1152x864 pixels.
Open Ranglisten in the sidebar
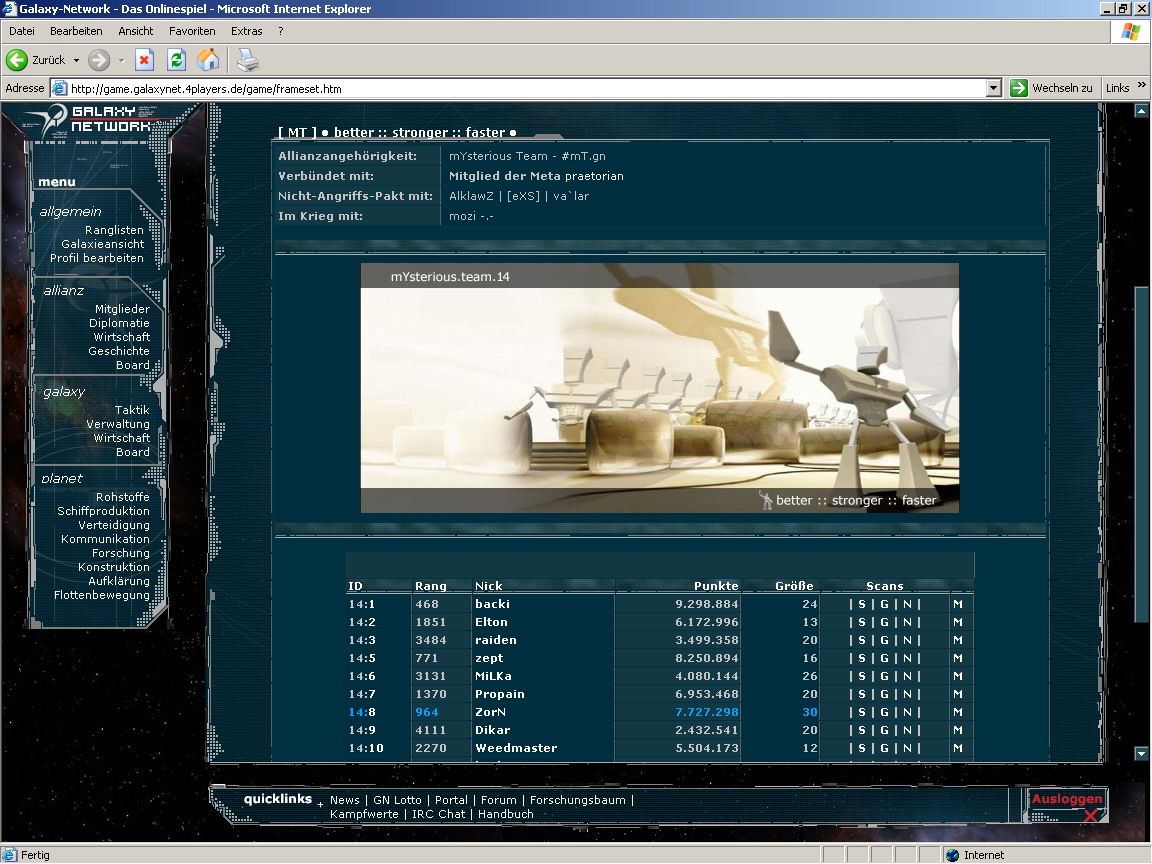pos(114,230)
